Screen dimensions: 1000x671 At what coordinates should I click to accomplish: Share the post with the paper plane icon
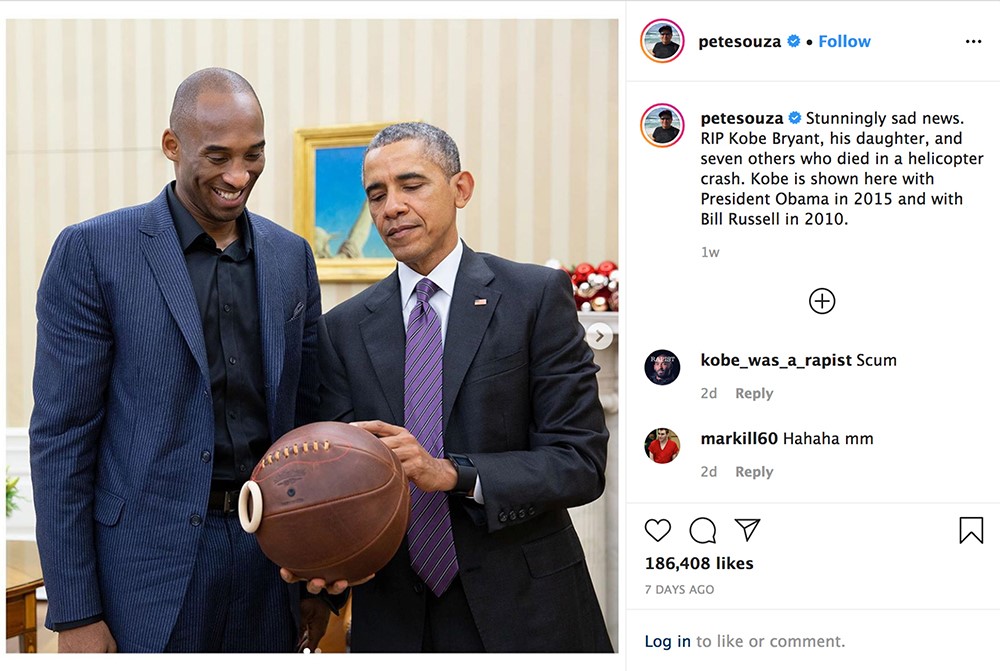(747, 529)
